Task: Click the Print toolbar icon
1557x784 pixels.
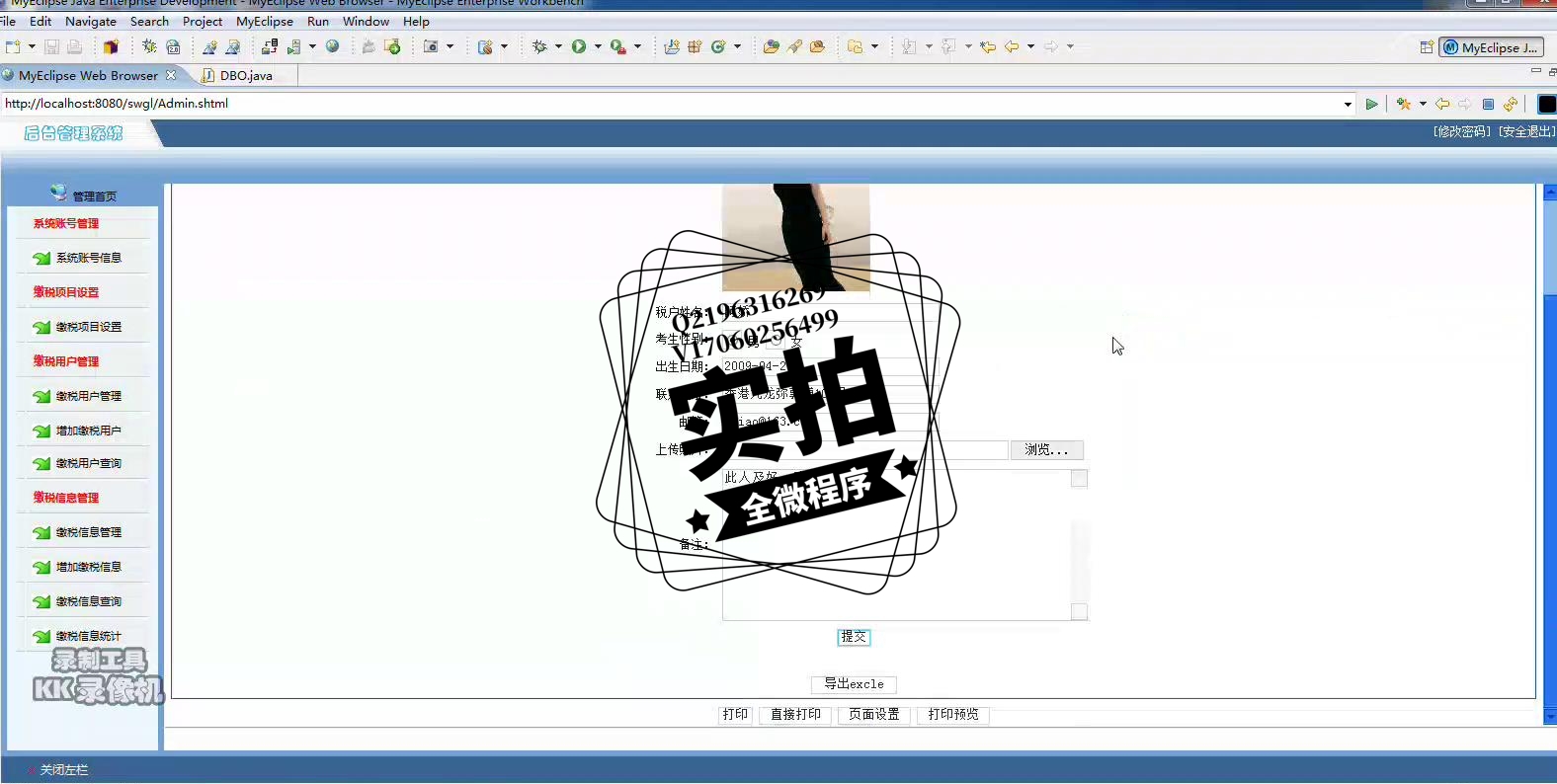Action: click(74, 46)
